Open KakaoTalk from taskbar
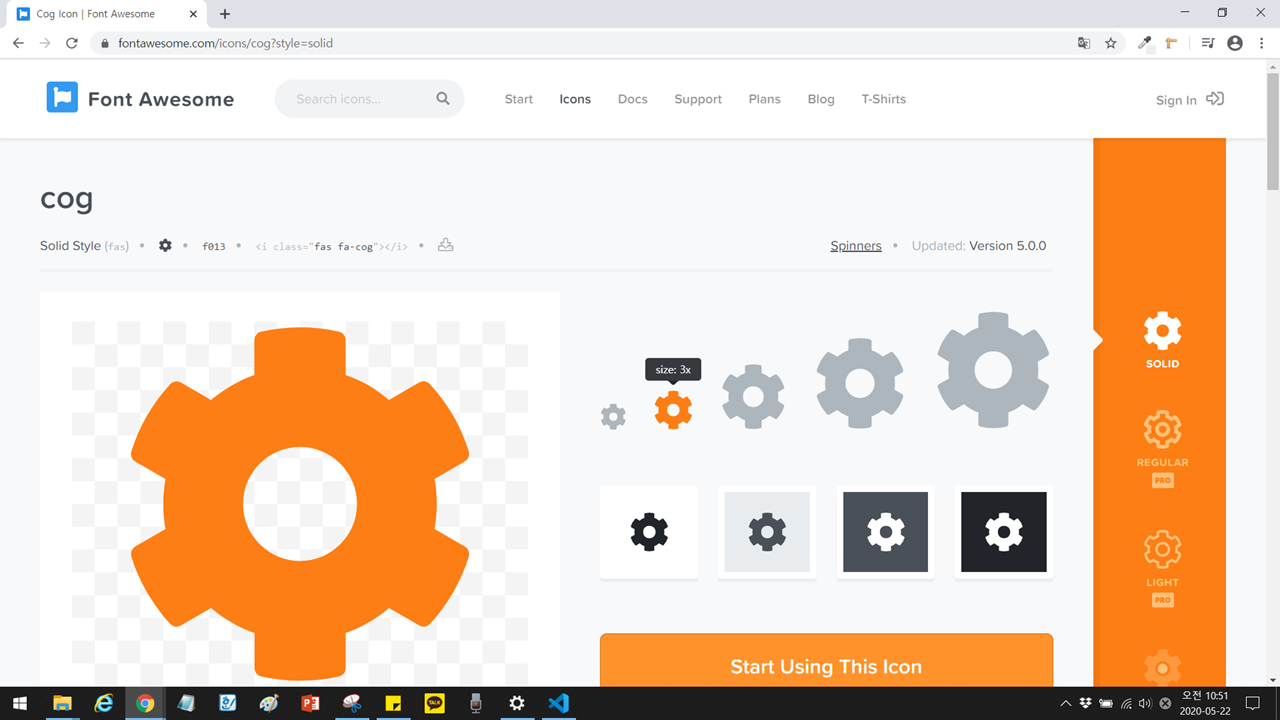The width and height of the screenshot is (1280, 720). click(x=434, y=703)
